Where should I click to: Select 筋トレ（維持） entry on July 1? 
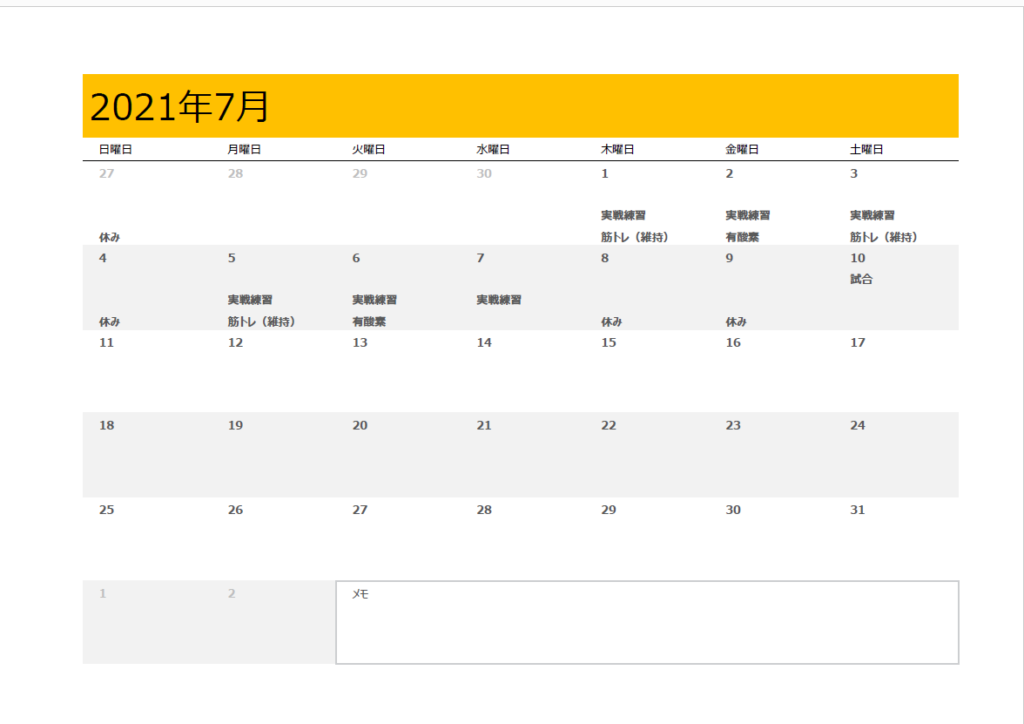[x=634, y=237]
